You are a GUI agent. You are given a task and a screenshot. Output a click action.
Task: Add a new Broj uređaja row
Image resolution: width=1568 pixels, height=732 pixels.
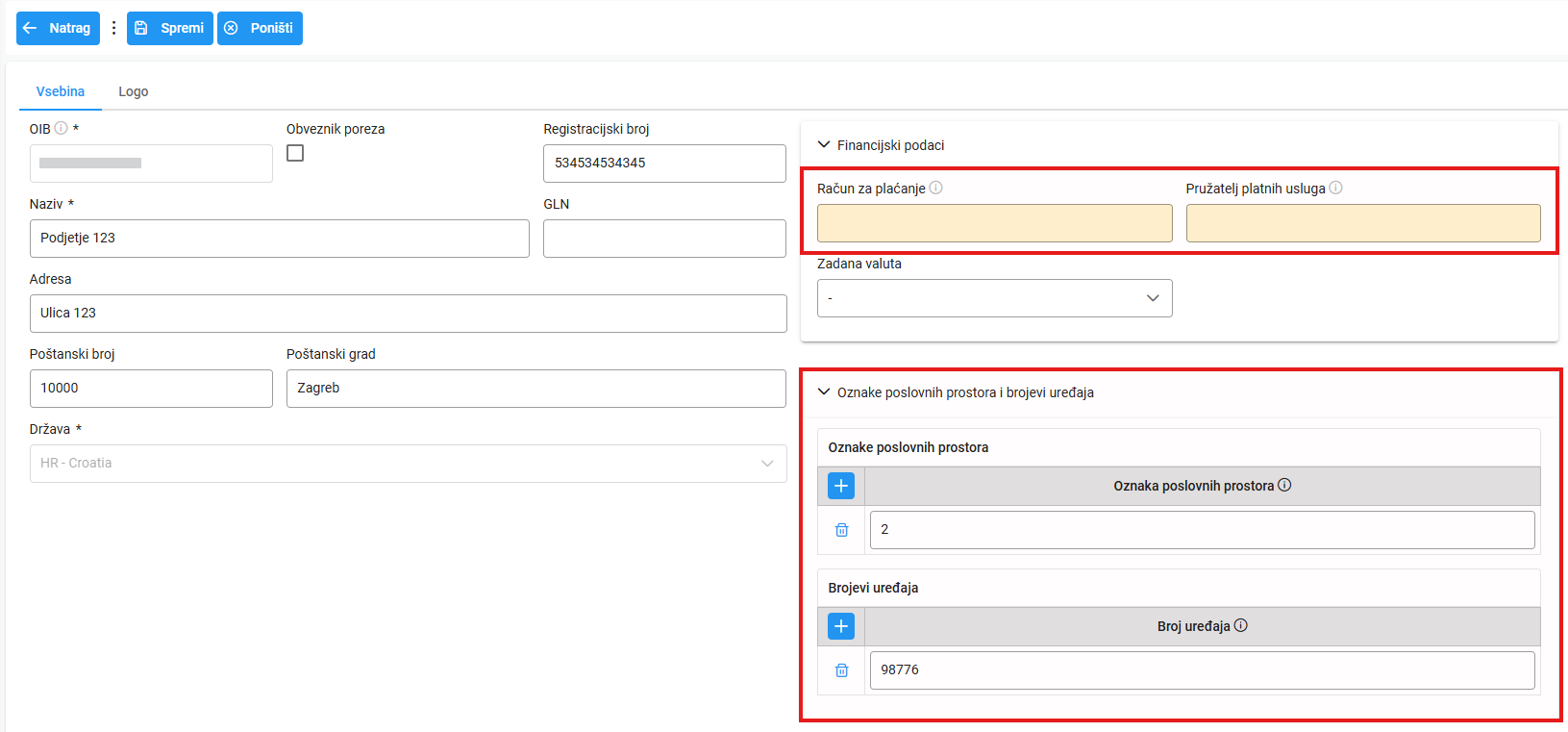[841, 626]
